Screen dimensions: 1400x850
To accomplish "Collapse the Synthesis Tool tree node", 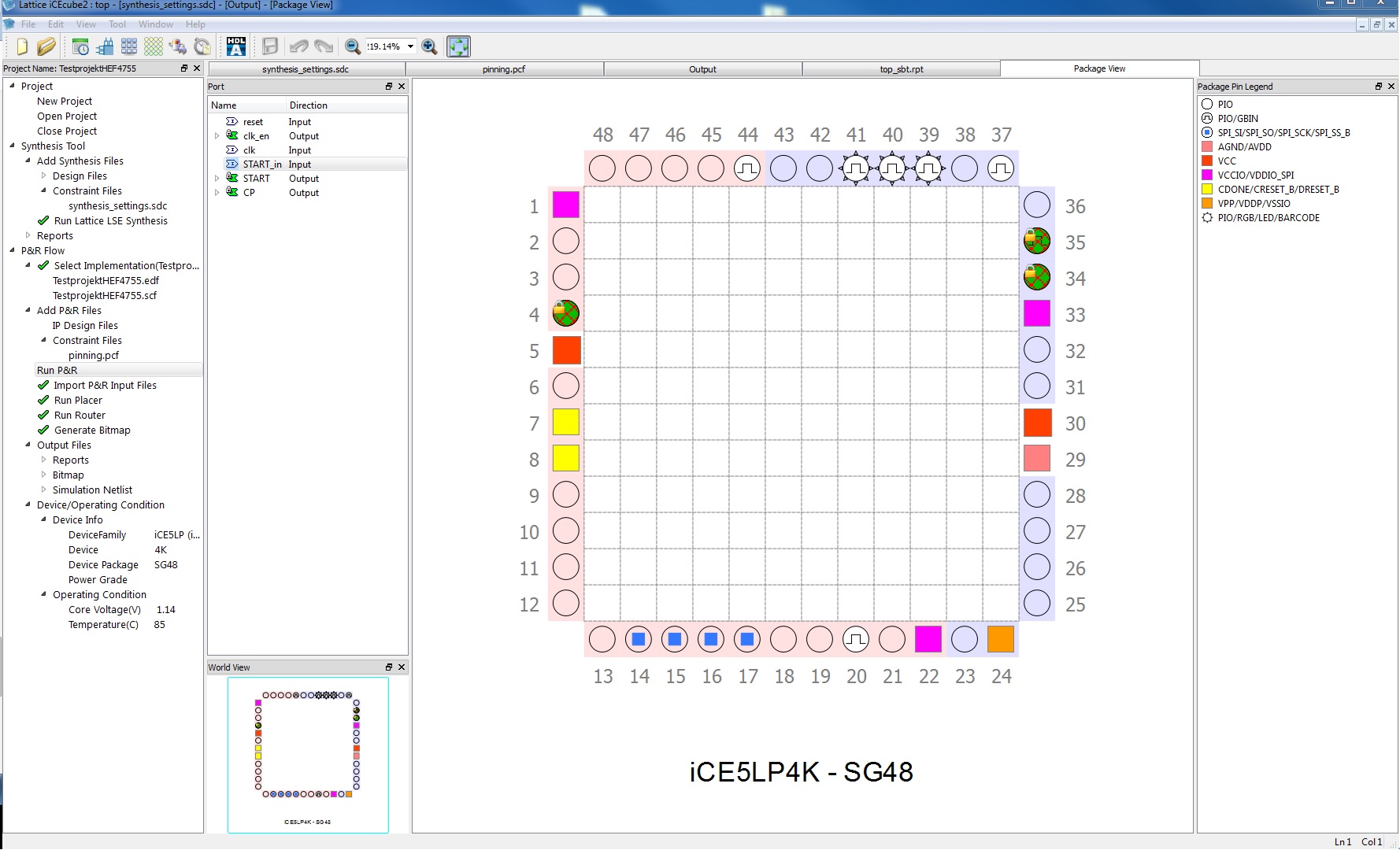I will 12,146.
